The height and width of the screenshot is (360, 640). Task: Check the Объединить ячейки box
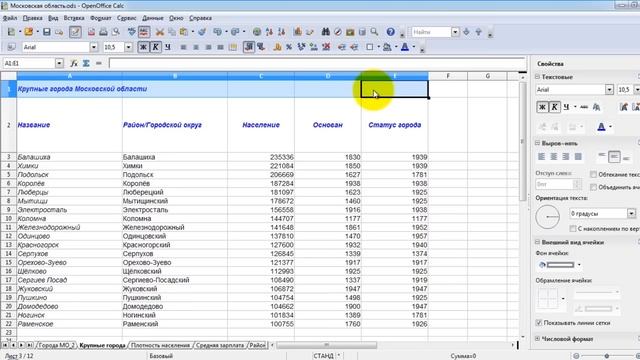coord(593,187)
